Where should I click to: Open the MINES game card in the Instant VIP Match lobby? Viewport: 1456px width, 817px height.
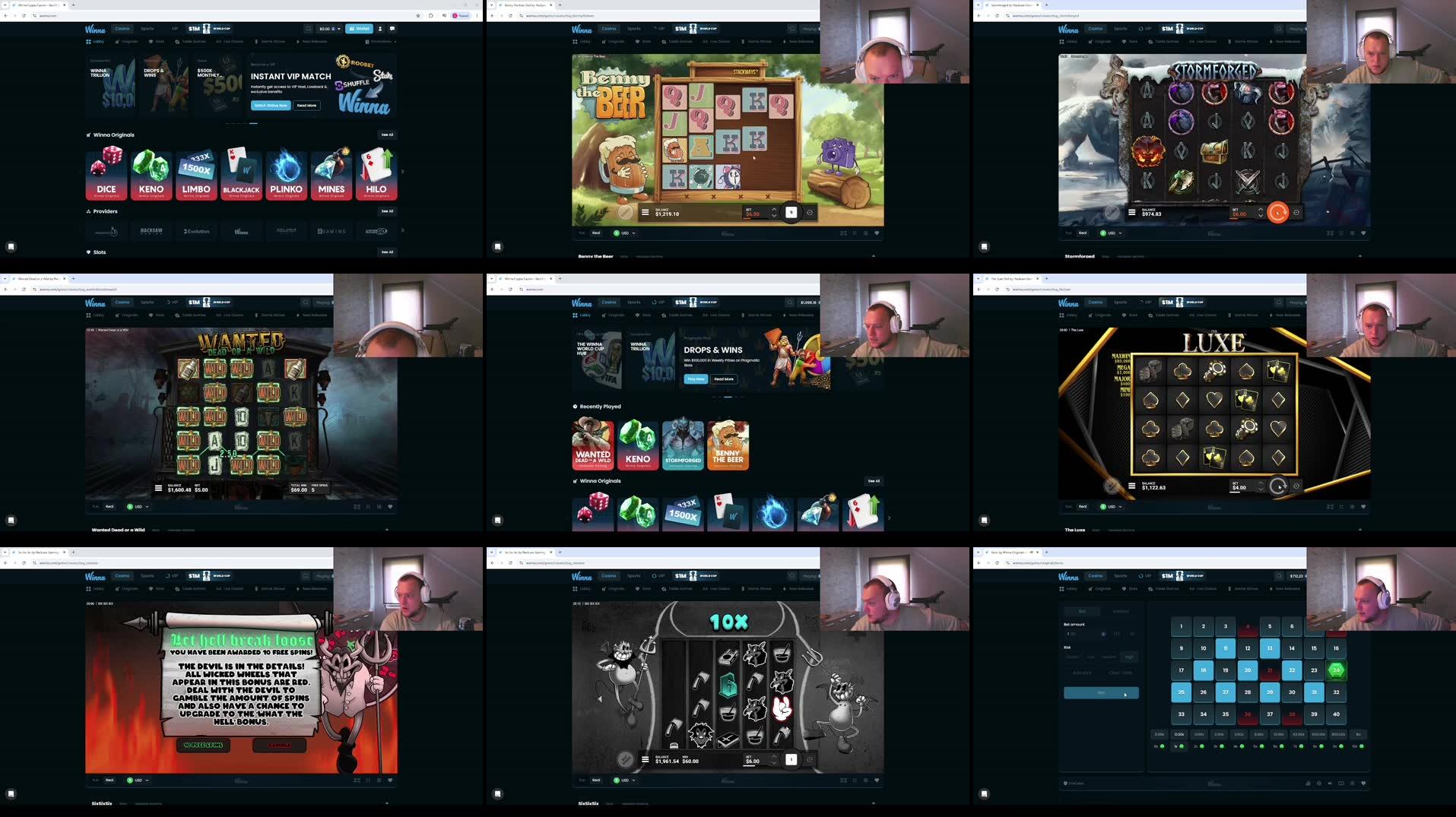331,173
